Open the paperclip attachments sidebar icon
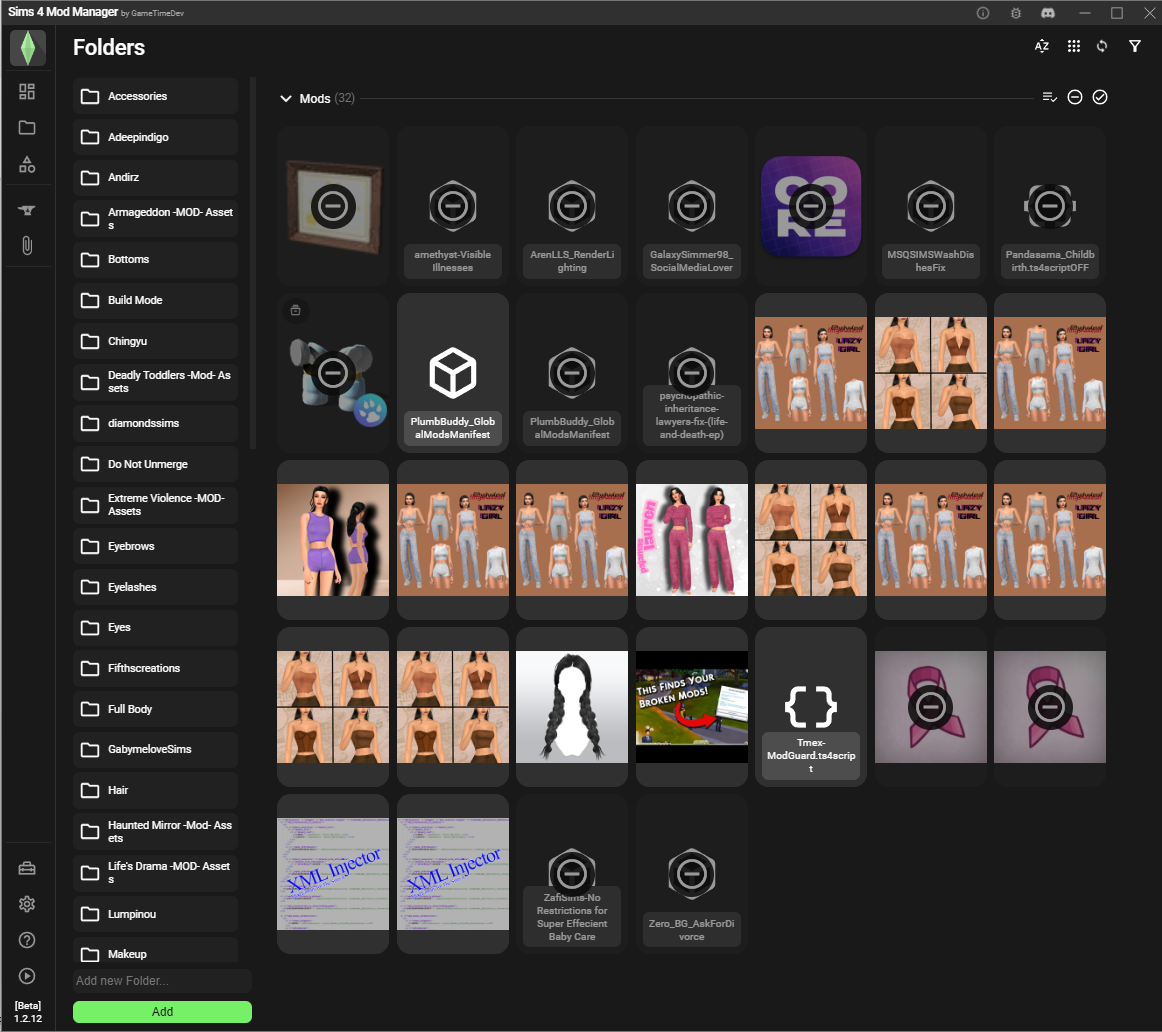Screen dimensions: 1162x1032 pyautogui.click(x=27, y=246)
